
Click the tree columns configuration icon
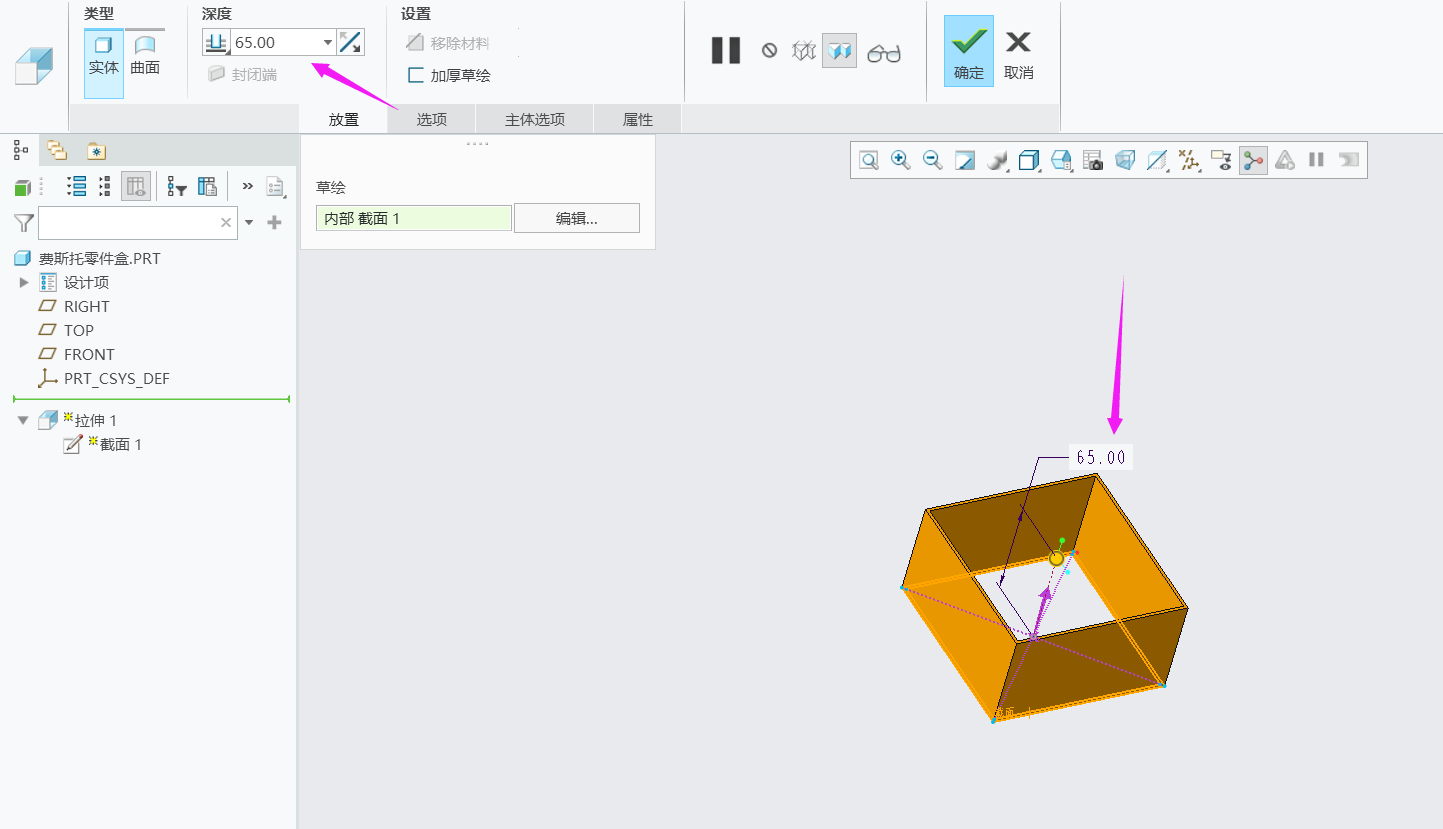click(207, 186)
